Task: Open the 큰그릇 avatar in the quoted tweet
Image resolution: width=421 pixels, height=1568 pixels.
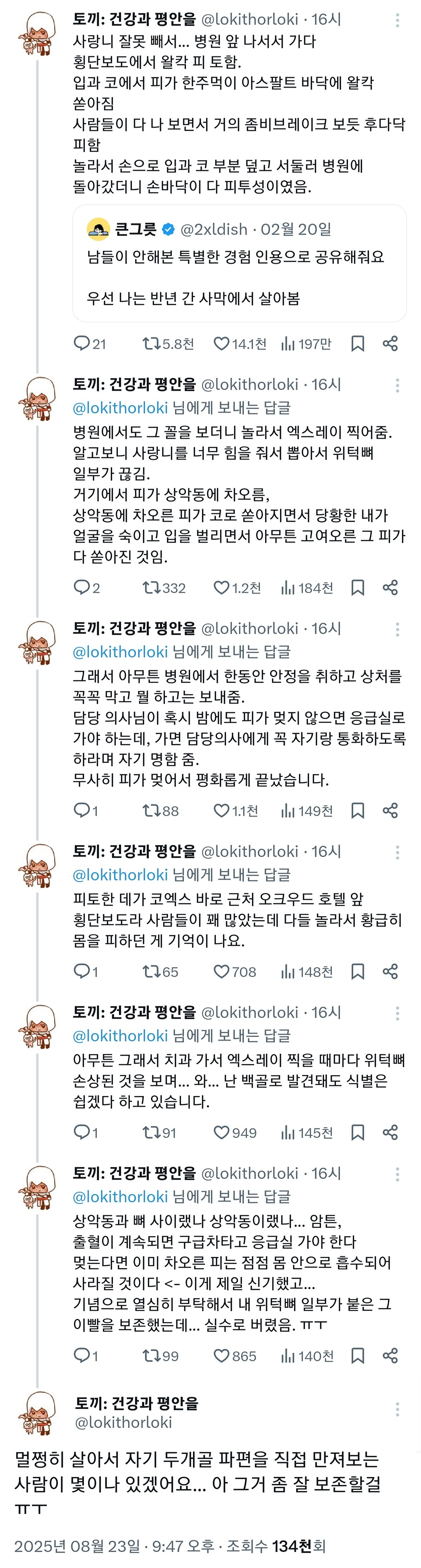Action: 99,229
